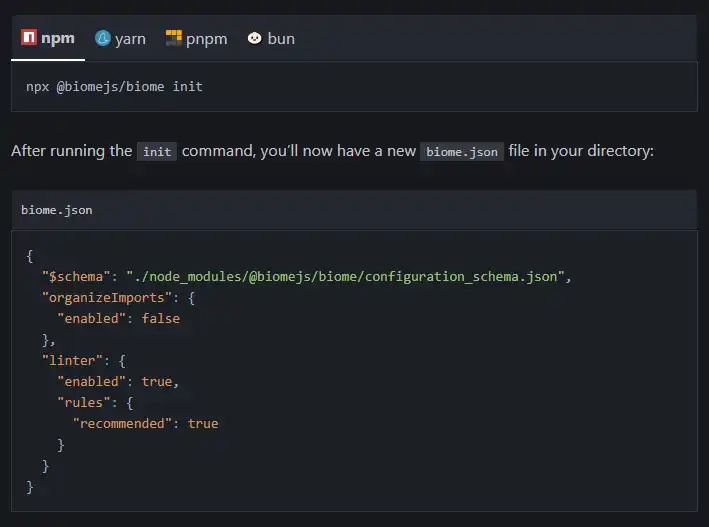The width and height of the screenshot is (709, 527).
Task: Click the "$schema" key in the JSON
Action: point(76,276)
